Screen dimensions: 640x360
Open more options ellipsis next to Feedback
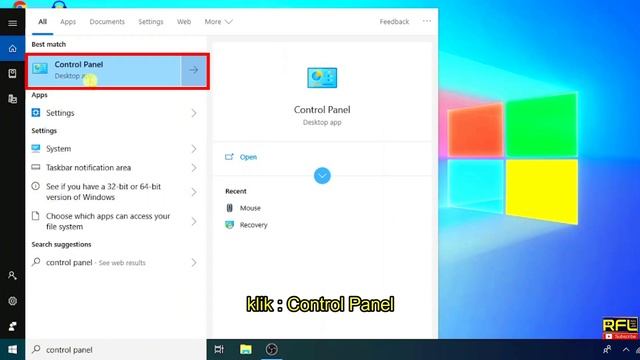(x=427, y=21)
